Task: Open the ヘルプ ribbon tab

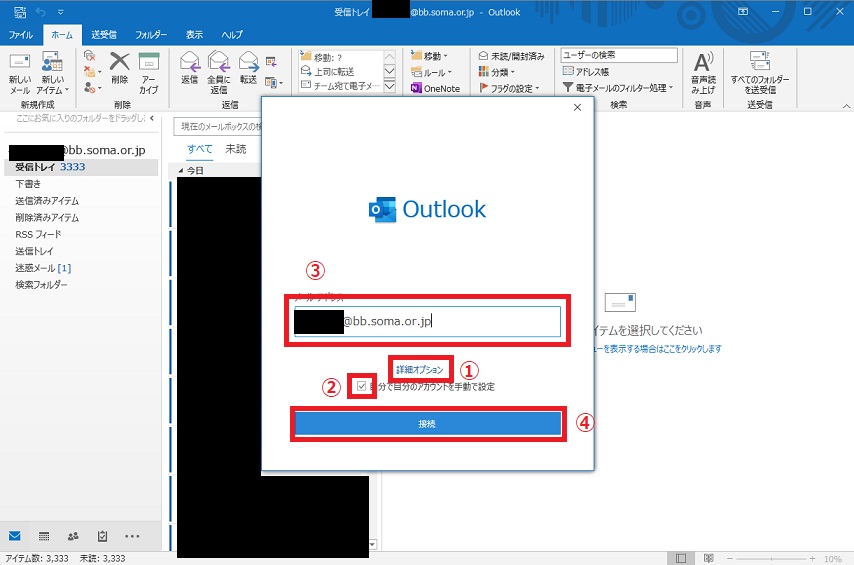Action: coord(231,34)
